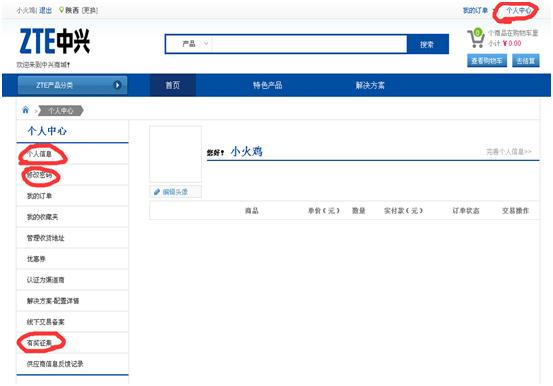
Task: Click the 小火鸡 username heading
Action: pyautogui.click(x=247, y=151)
